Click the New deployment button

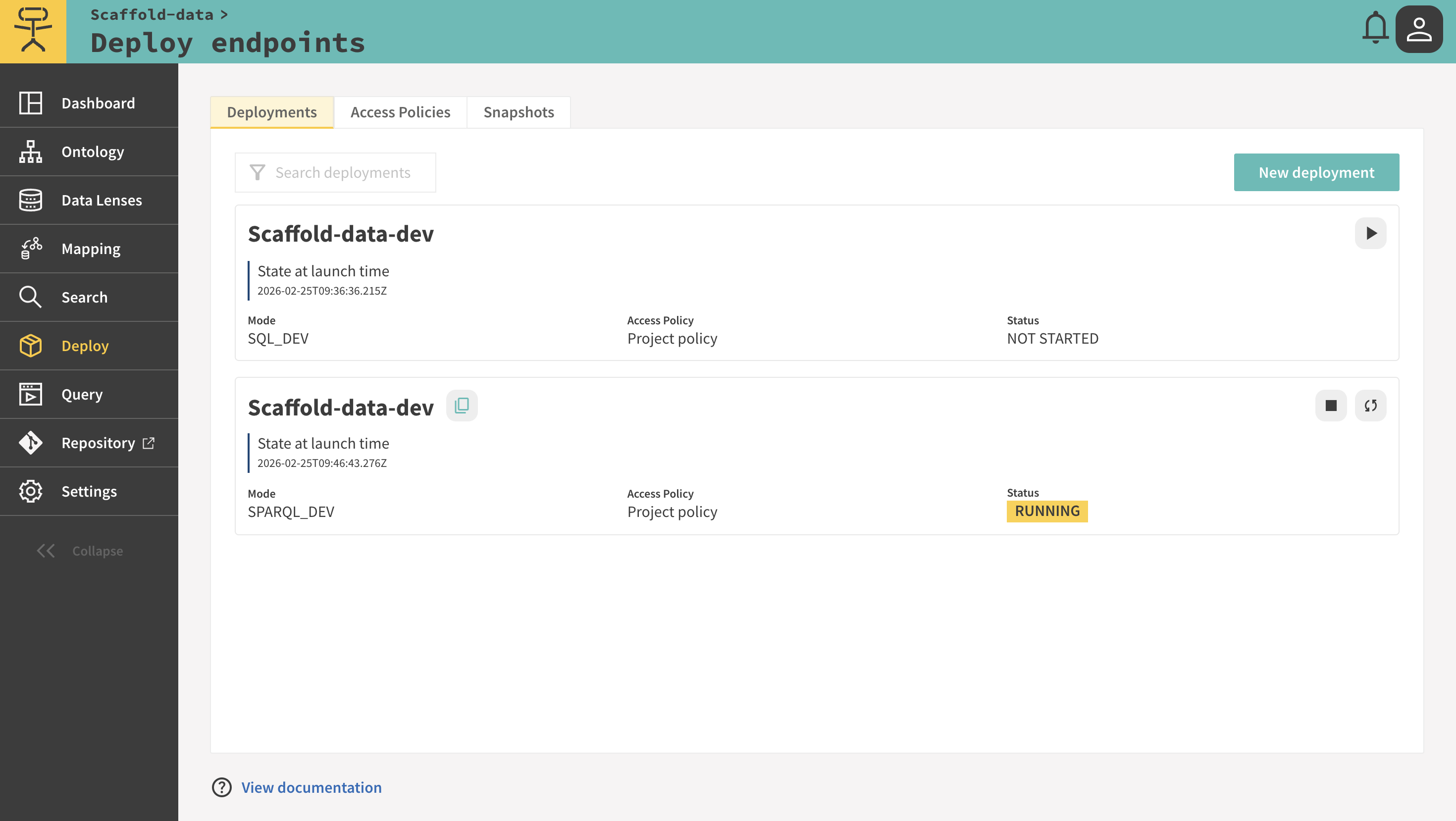(1316, 172)
